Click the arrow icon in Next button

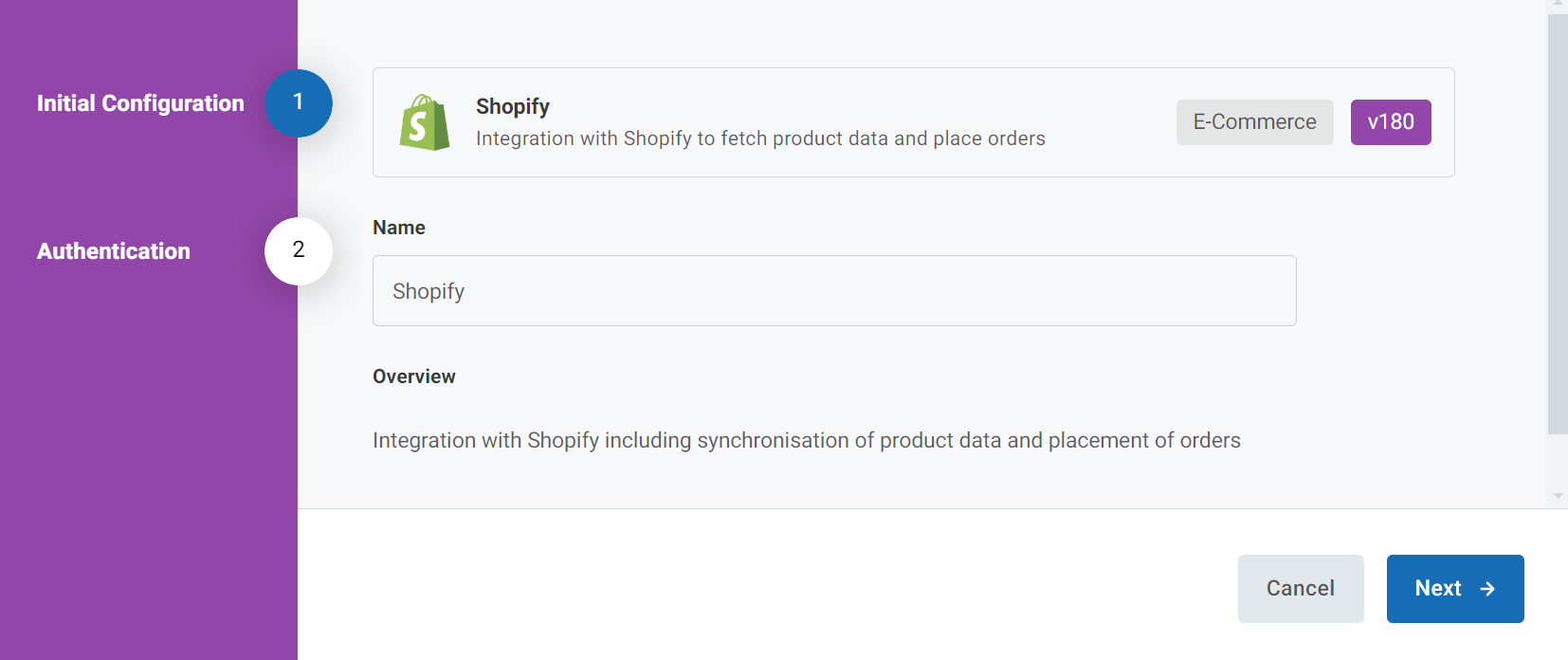(x=1487, y=589)
